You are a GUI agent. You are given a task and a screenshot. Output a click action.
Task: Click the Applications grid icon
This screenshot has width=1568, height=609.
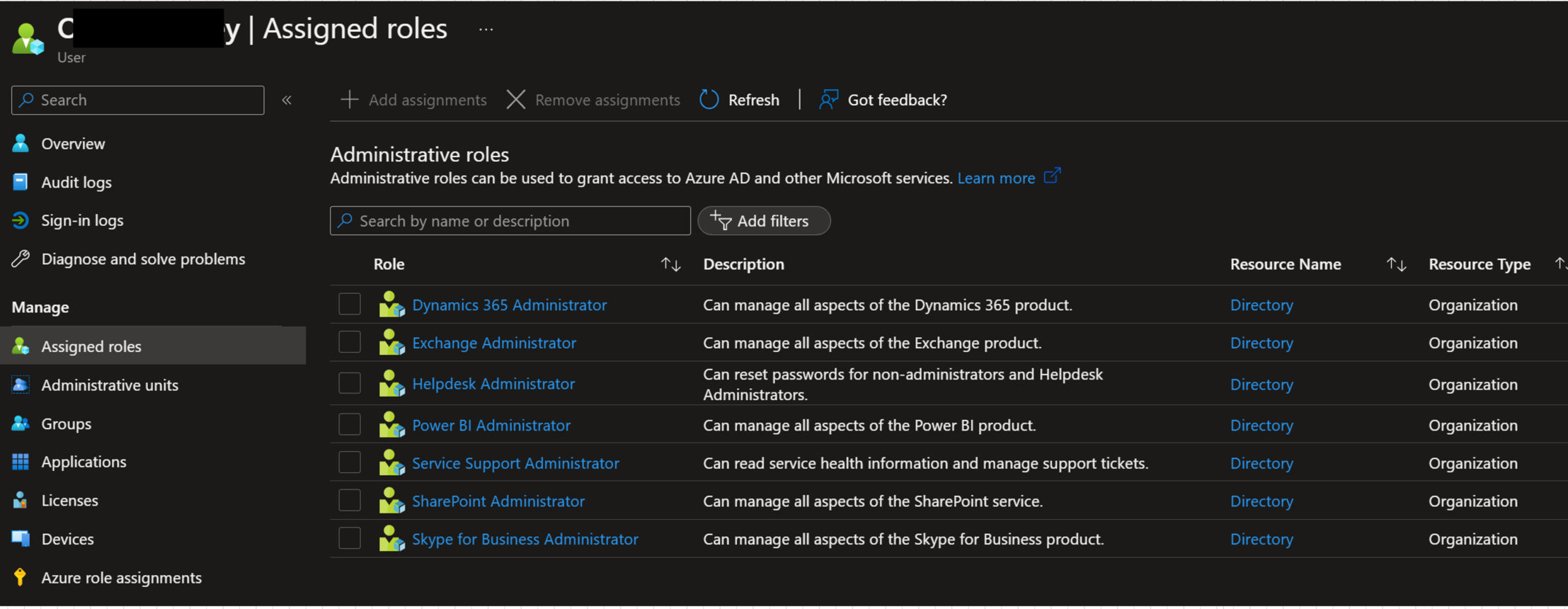(21, 462)
